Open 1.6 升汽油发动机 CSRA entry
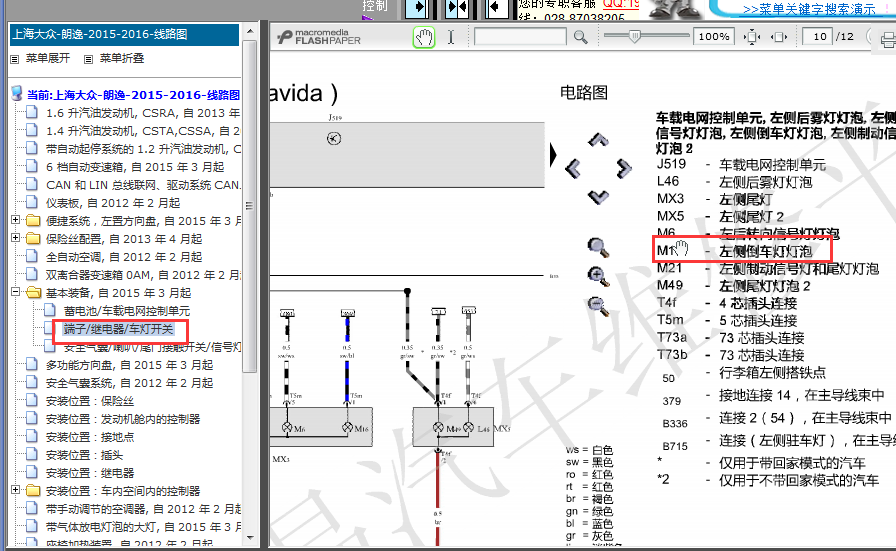Viewport: 896px width, 551px height. coord(143,113)
